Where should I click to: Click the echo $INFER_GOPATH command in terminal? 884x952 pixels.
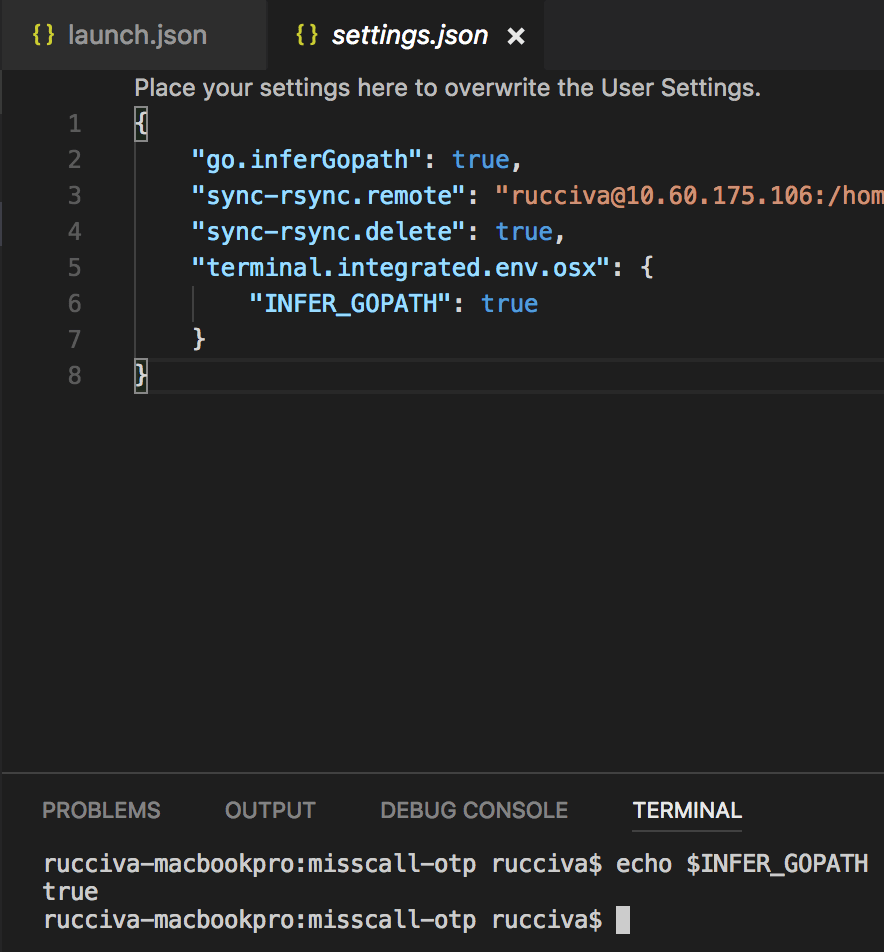coord(742,863)
